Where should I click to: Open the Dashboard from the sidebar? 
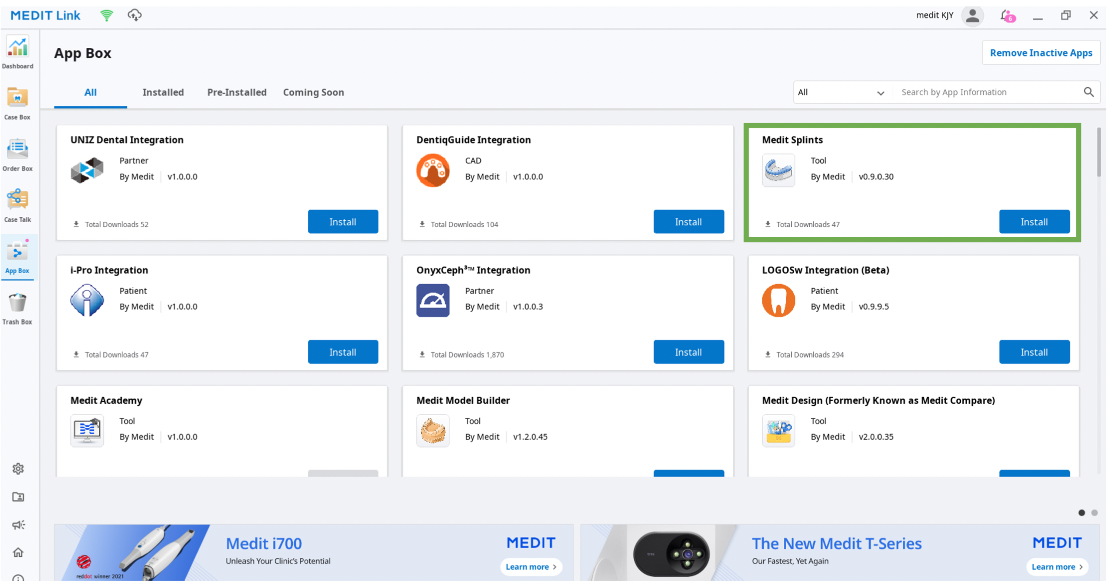pos(17,50)
